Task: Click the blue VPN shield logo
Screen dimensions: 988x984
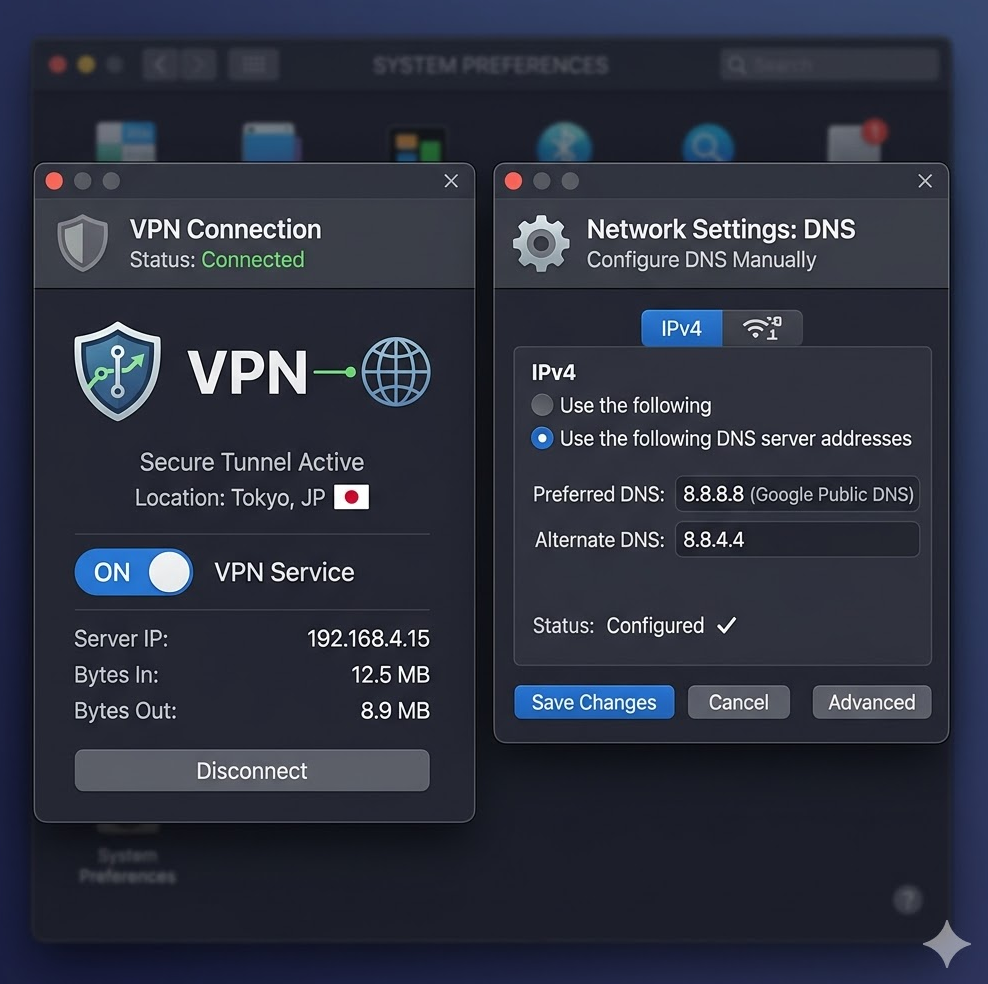Action: [117, 371]
